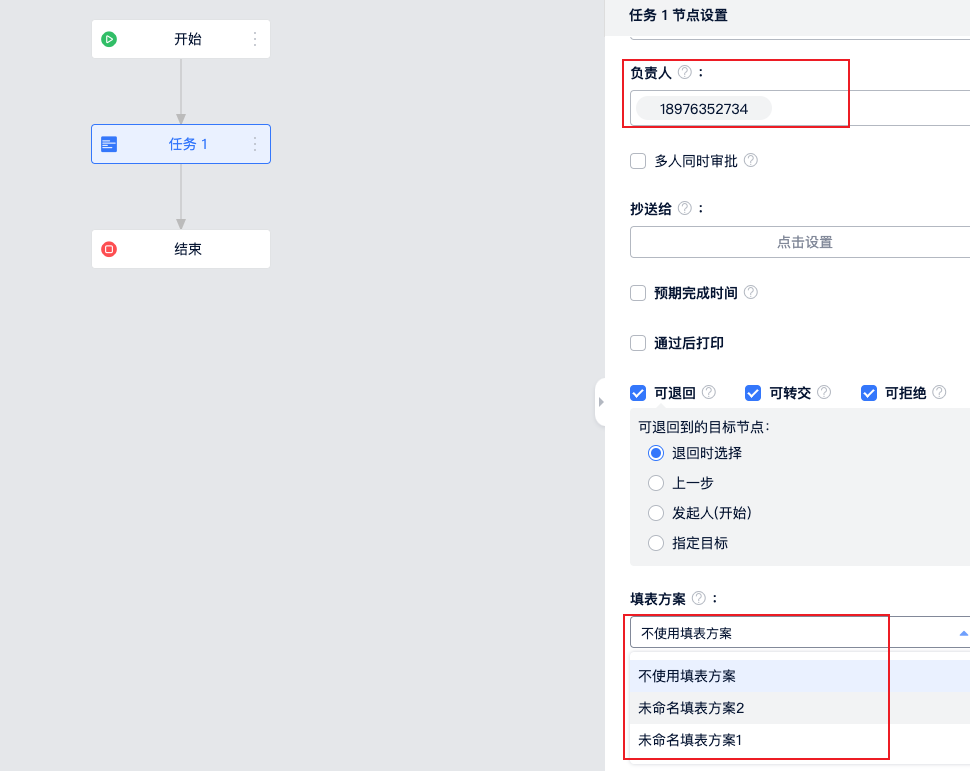The height and width of the screenshot is (771, 970).
Task: Open the 开始 node's three-dot menu
Action: pos(254,39)
